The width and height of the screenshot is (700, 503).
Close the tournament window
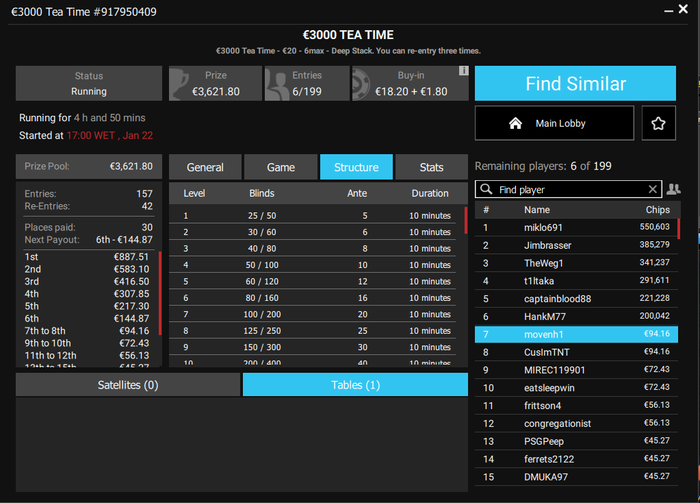(x=683, y=9)
